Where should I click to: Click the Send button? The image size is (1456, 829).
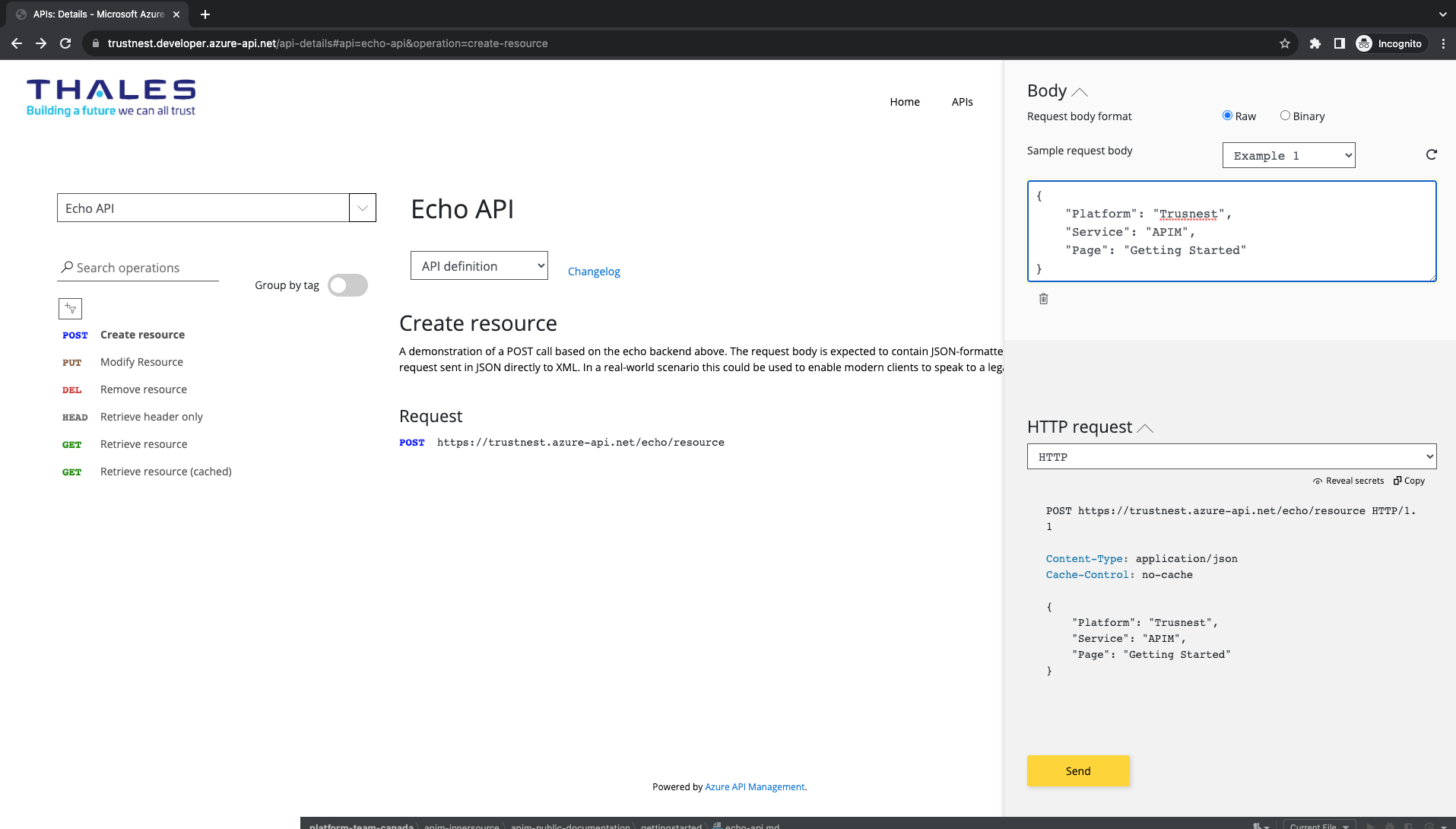tap(1078, 770)
